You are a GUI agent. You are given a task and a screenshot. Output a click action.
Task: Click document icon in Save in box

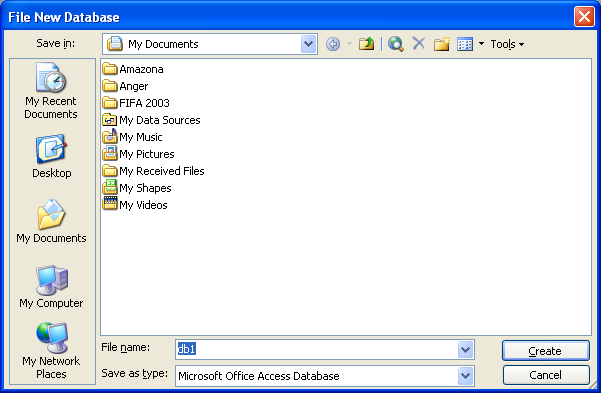115,44
